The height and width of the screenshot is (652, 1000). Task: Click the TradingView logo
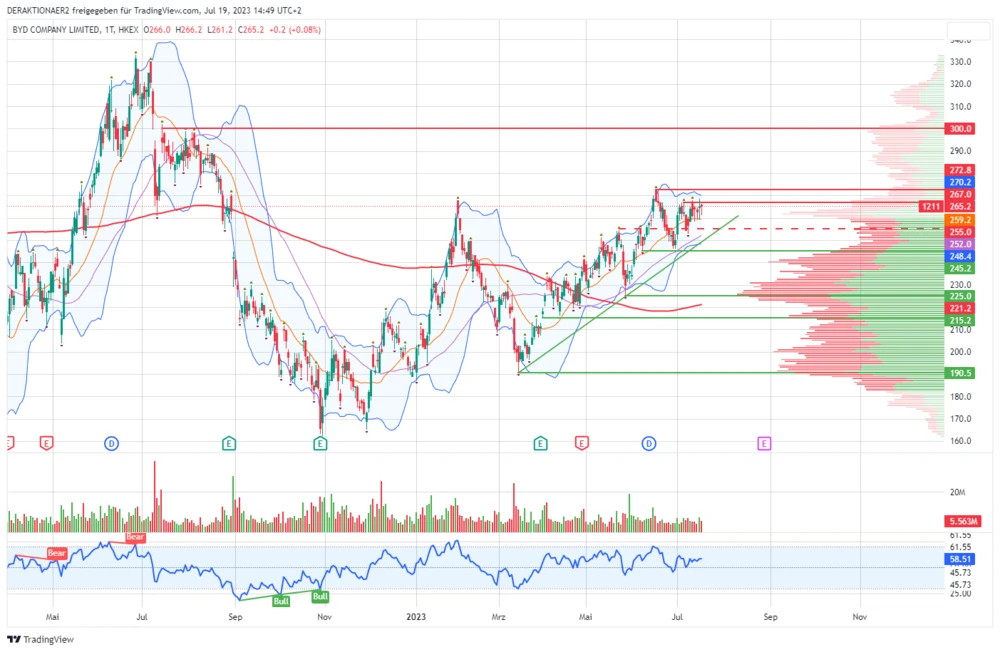pos(34,639)
